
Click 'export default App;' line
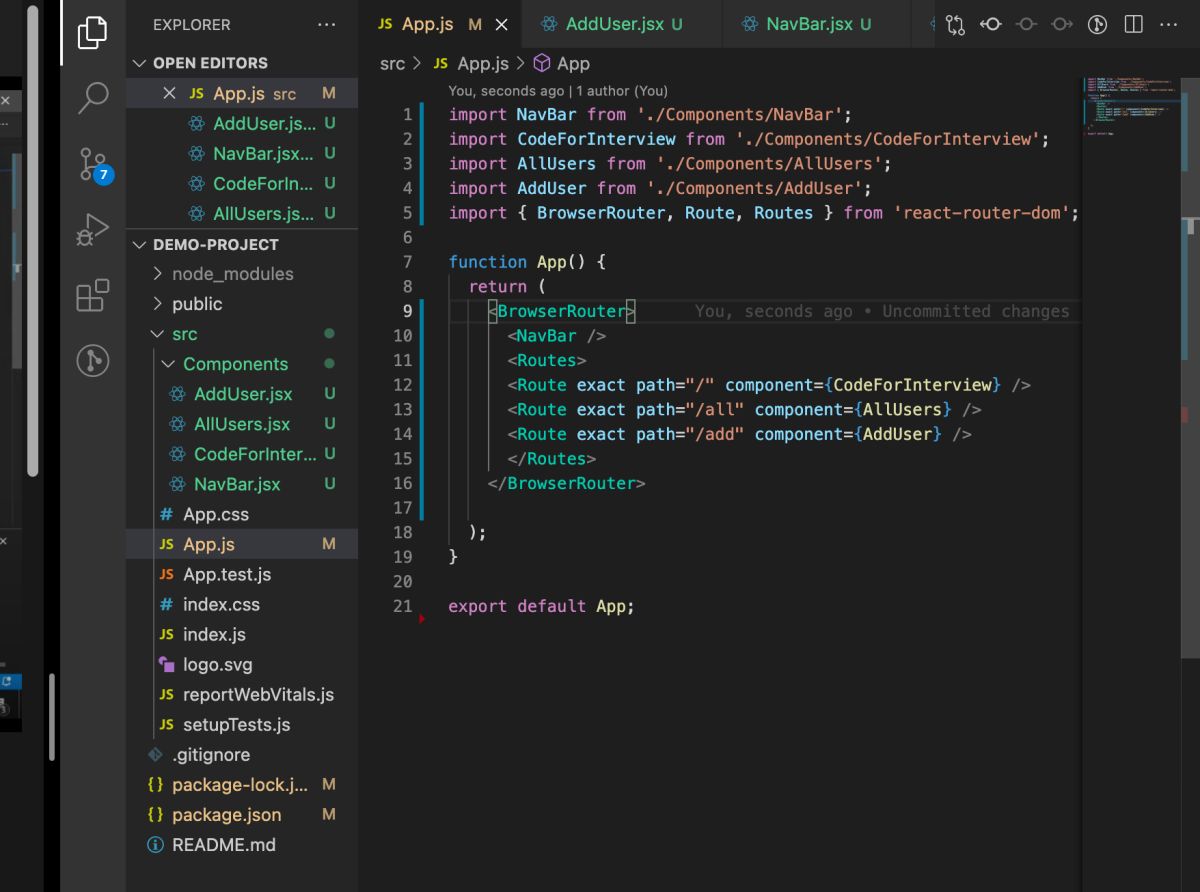point(541,606)
